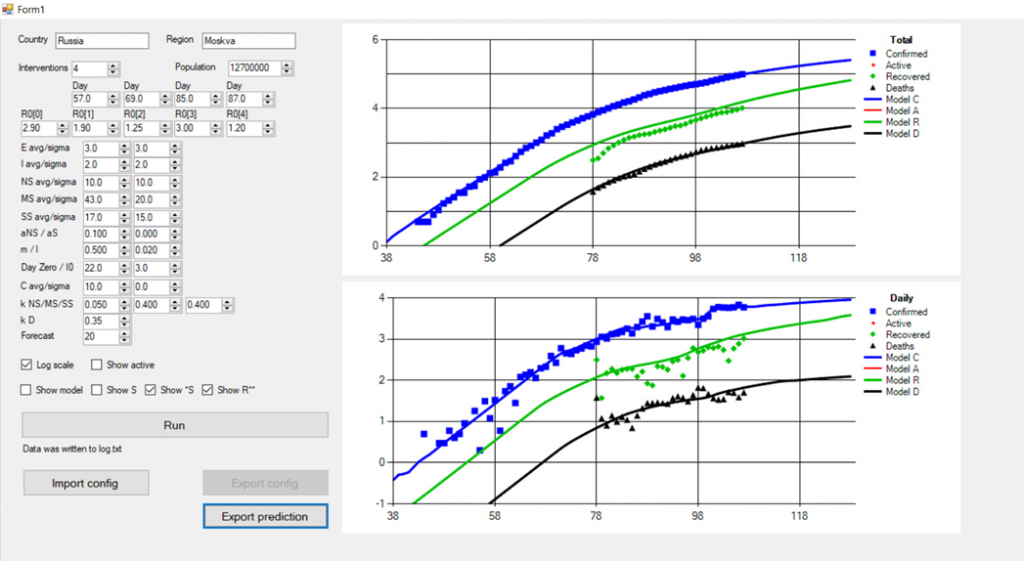Click Deaths triangle in Daily legend
The width and height of the screenshot is (1024, 561).
(x=873, y=346)
